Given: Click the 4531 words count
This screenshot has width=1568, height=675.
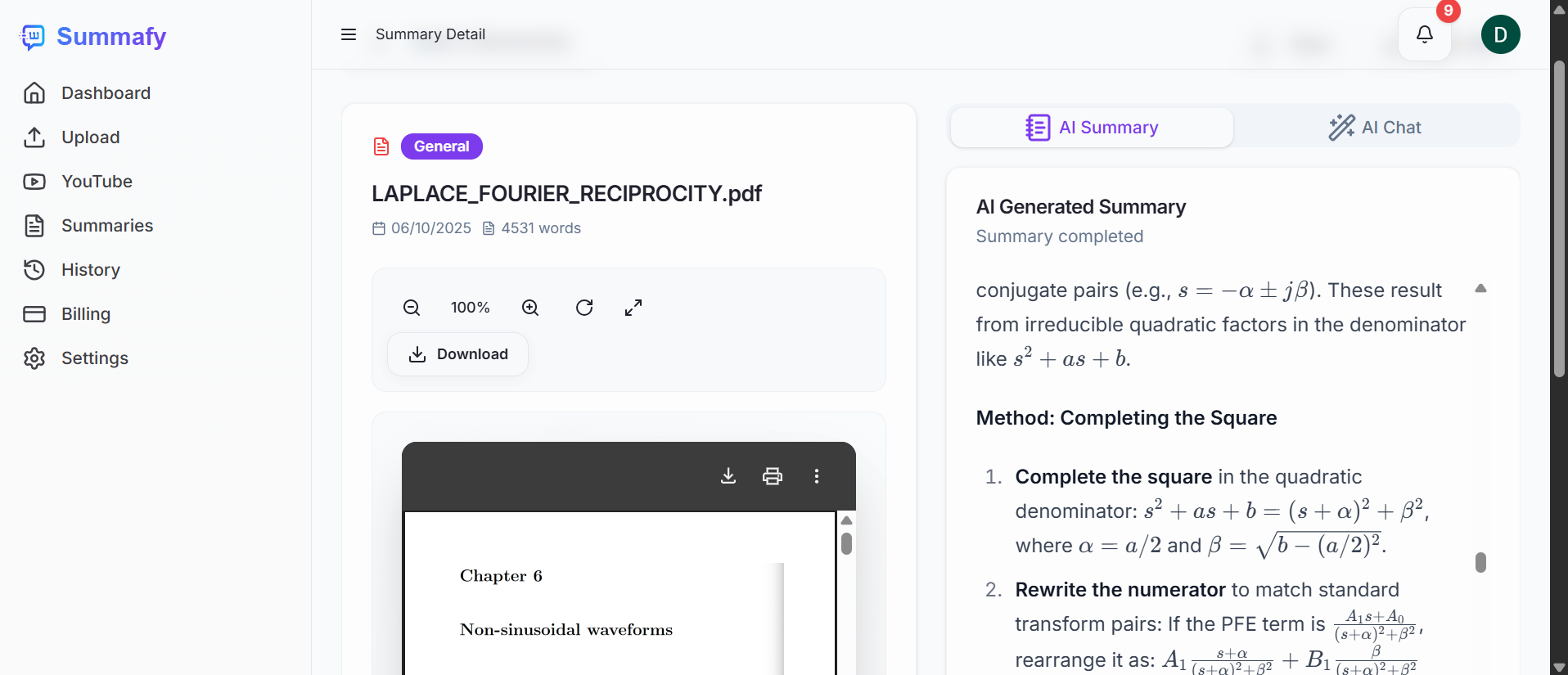Looking at the screenshot, I should pos(541,228).
